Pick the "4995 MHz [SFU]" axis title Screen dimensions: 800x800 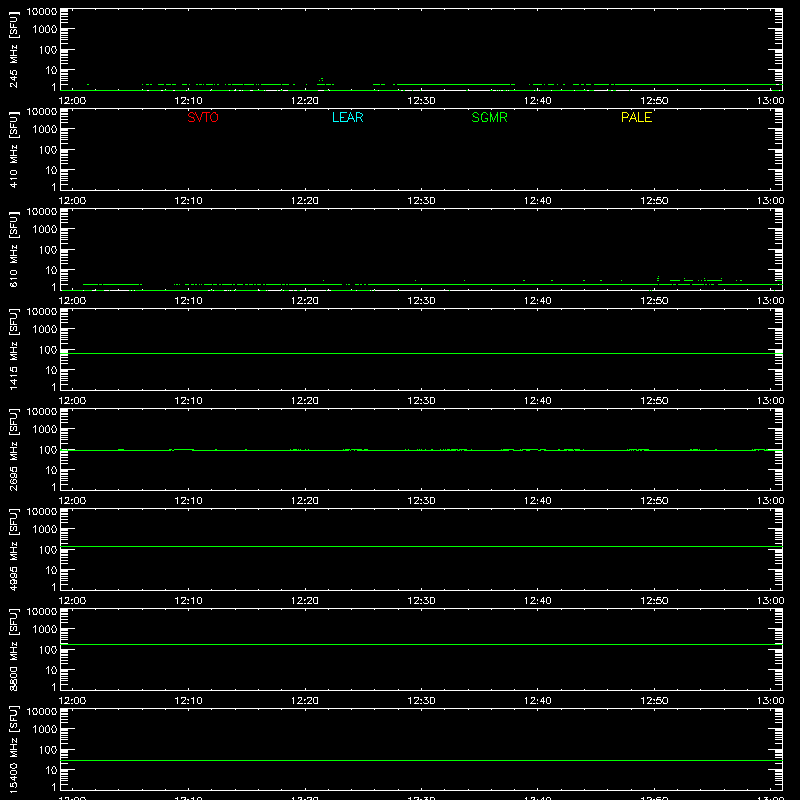pos(13,549)
